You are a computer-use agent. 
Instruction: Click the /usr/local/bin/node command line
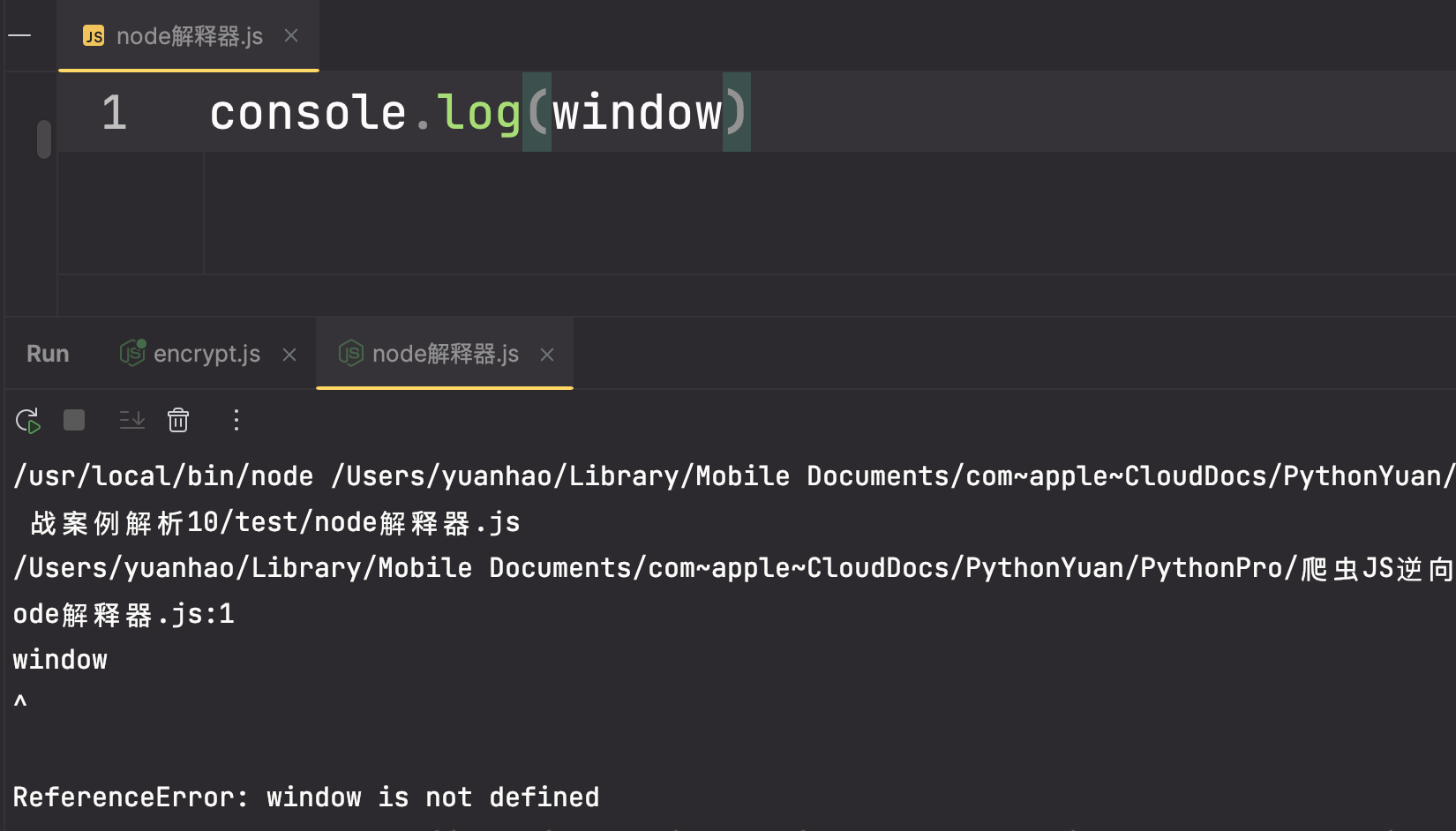coord(734,476)
